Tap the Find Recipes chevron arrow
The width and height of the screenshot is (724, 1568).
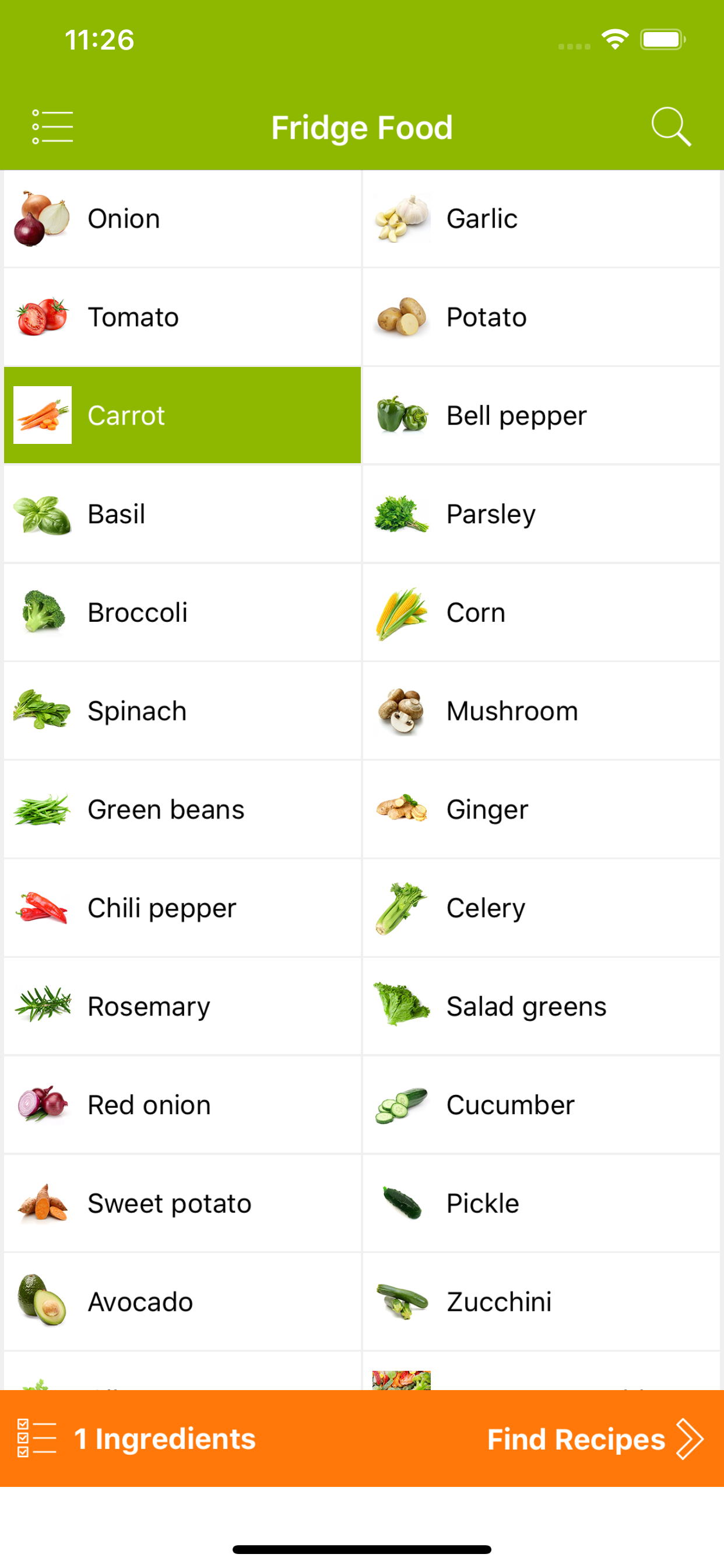click(x=690, y=1439)
